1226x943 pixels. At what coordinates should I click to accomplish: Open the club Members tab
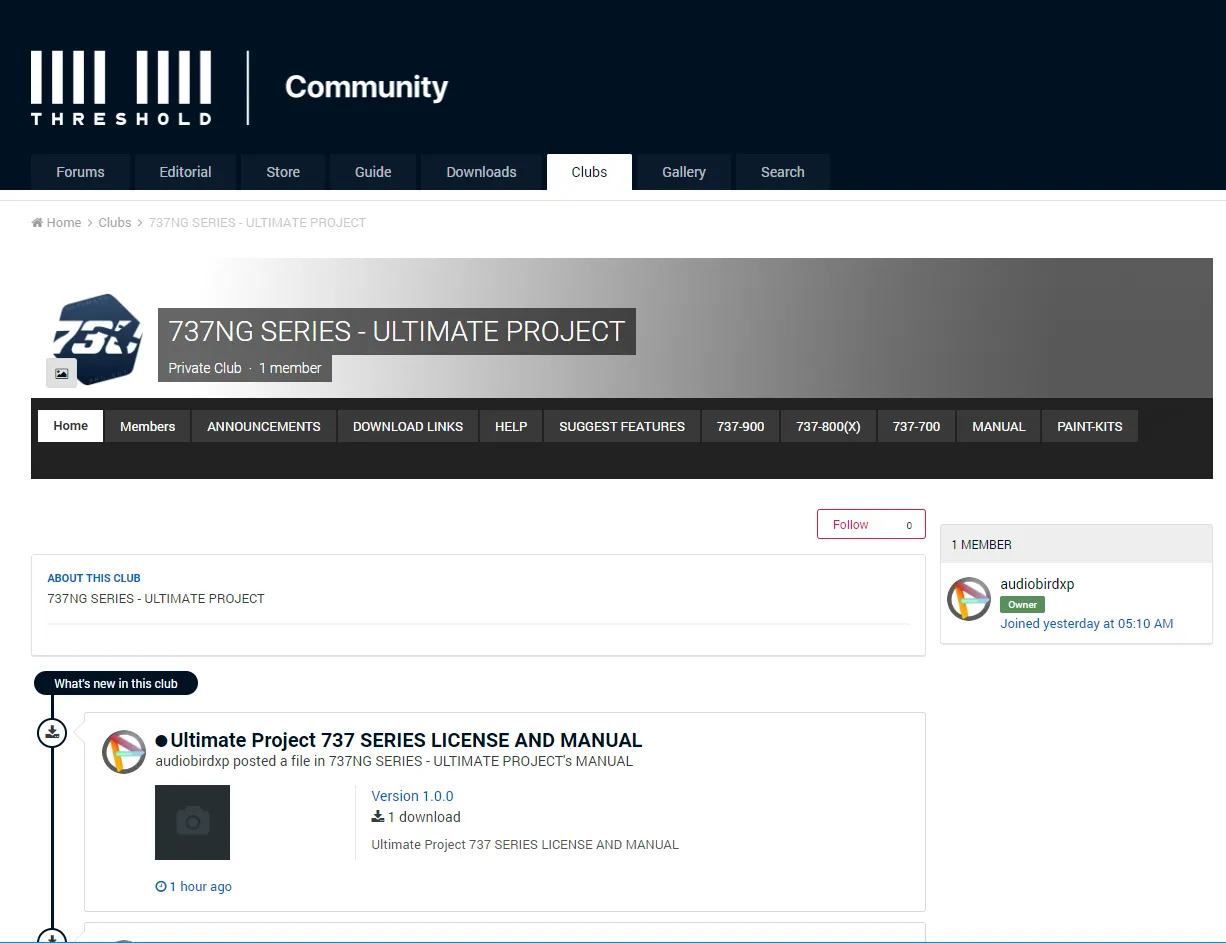point(147,426)
